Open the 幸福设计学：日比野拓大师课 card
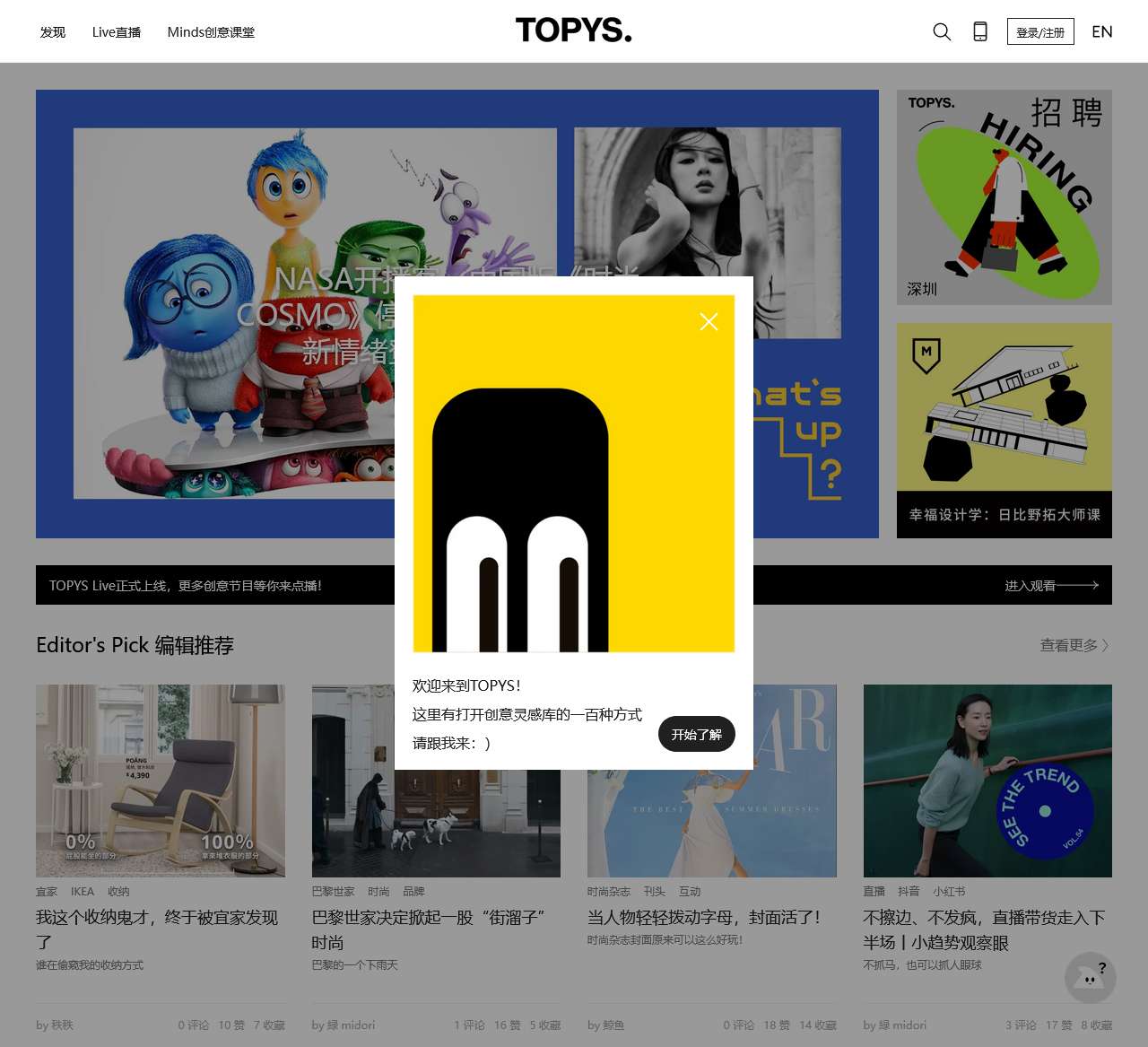 click(x=1004, y=431)
